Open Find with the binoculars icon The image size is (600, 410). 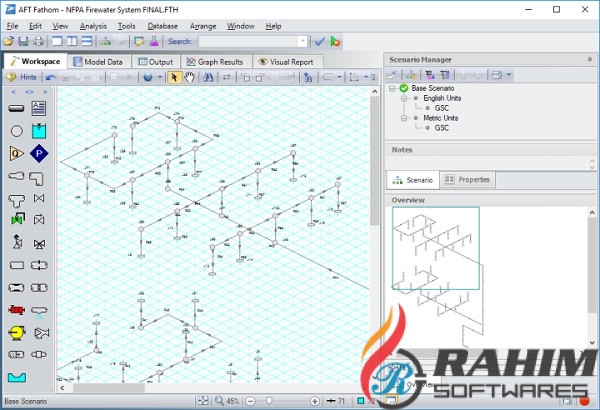(x=208, y=77)
